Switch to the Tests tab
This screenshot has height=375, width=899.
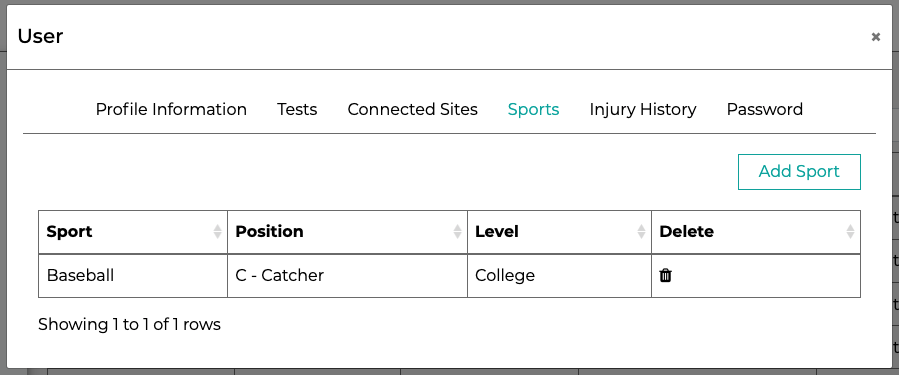click(x=297, y=109)
